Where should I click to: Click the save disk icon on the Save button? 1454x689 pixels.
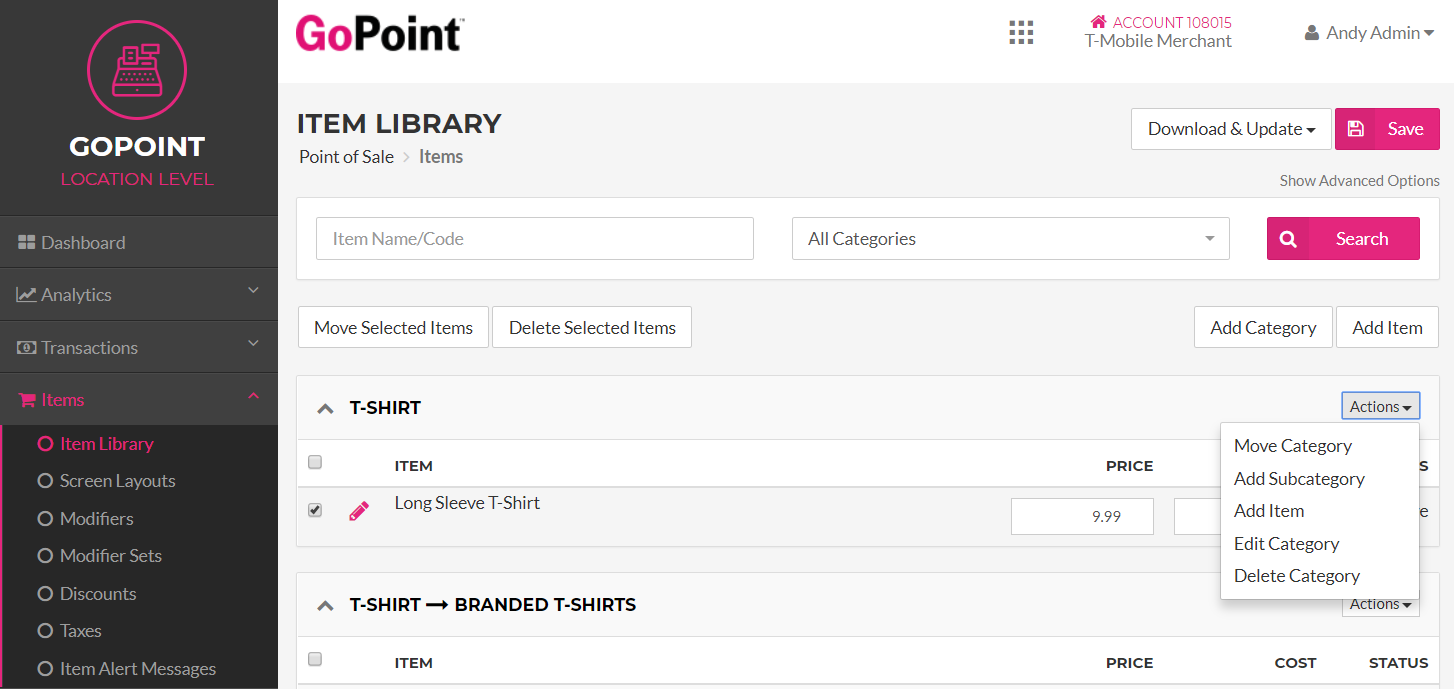[x=1356, y=128]
